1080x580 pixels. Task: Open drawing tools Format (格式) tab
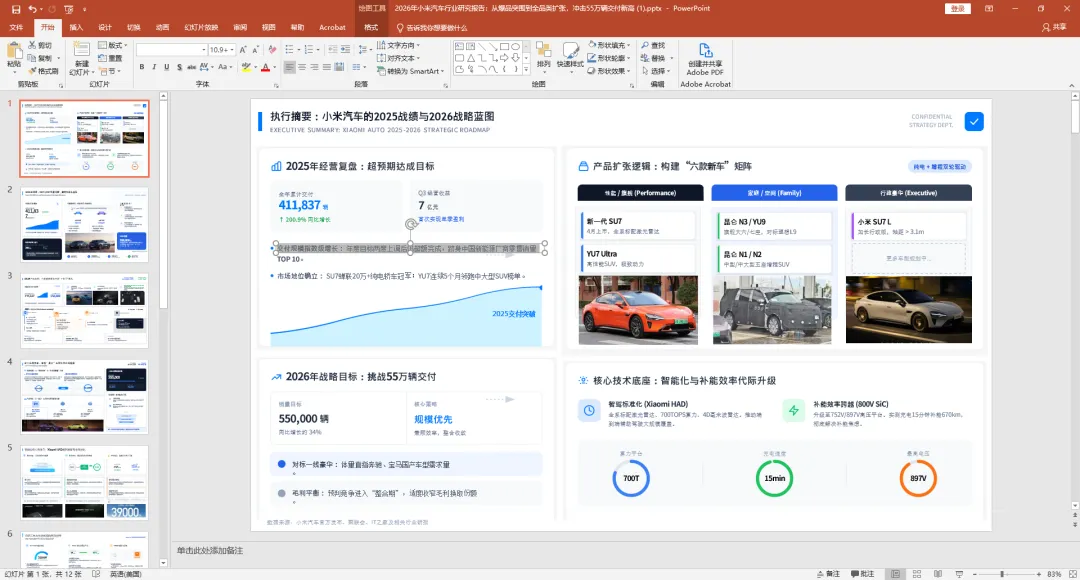371,28
